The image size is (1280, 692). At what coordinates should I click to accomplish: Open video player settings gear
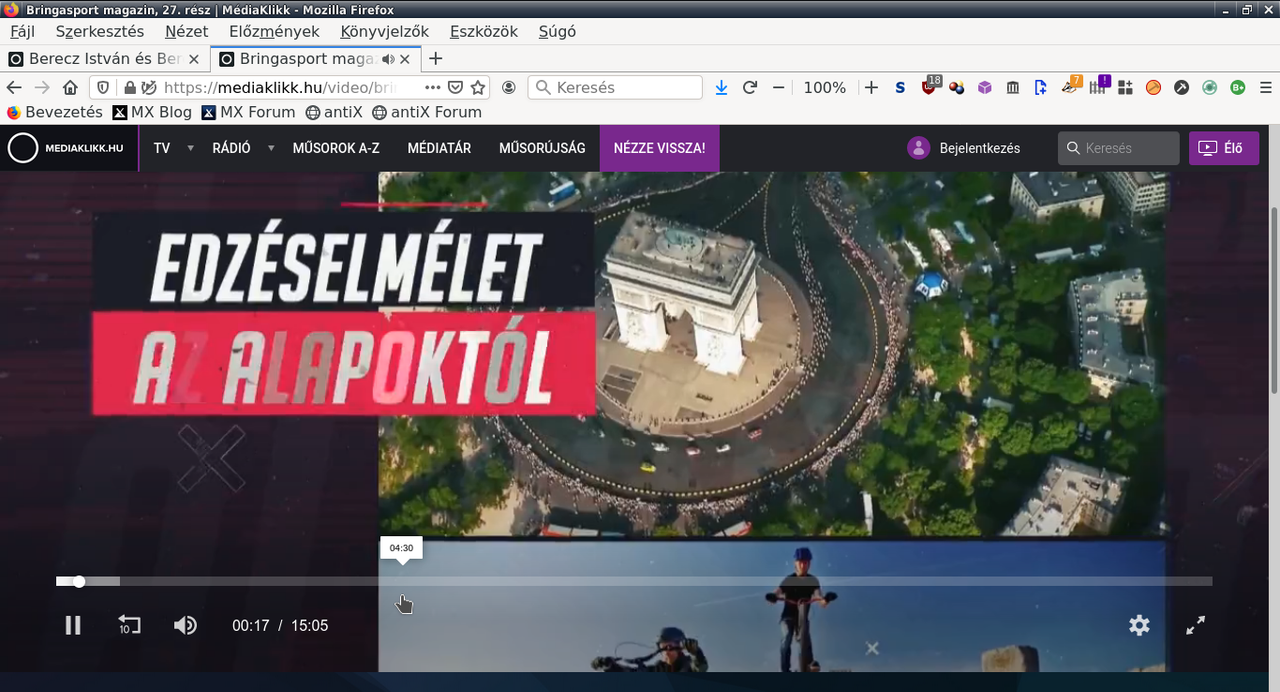[1139, 626]
